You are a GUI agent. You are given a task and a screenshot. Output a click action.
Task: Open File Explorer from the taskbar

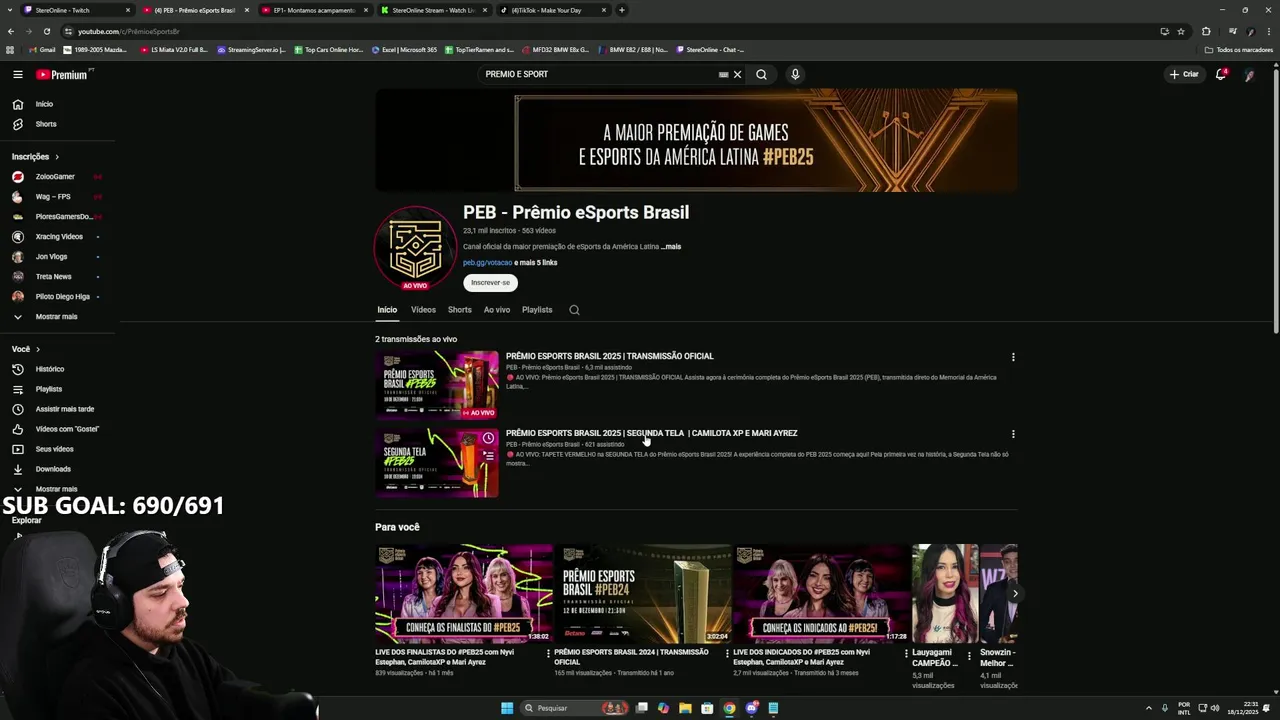(x=685, y=708)
